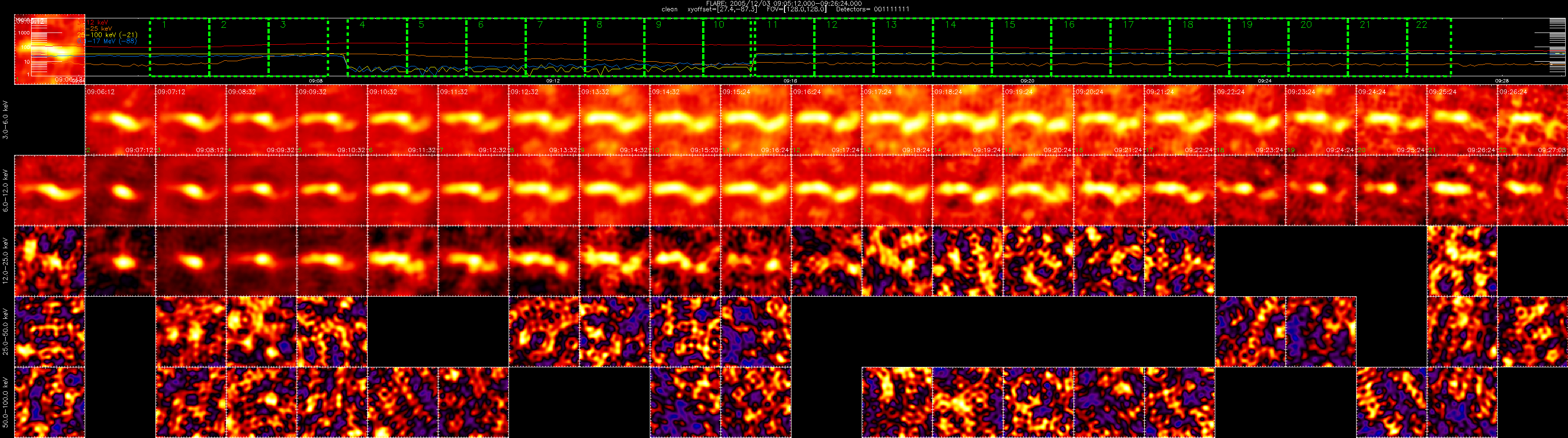
Task: Click the orange 12–25 keV legend entry
Action: [x=95, y=29]
